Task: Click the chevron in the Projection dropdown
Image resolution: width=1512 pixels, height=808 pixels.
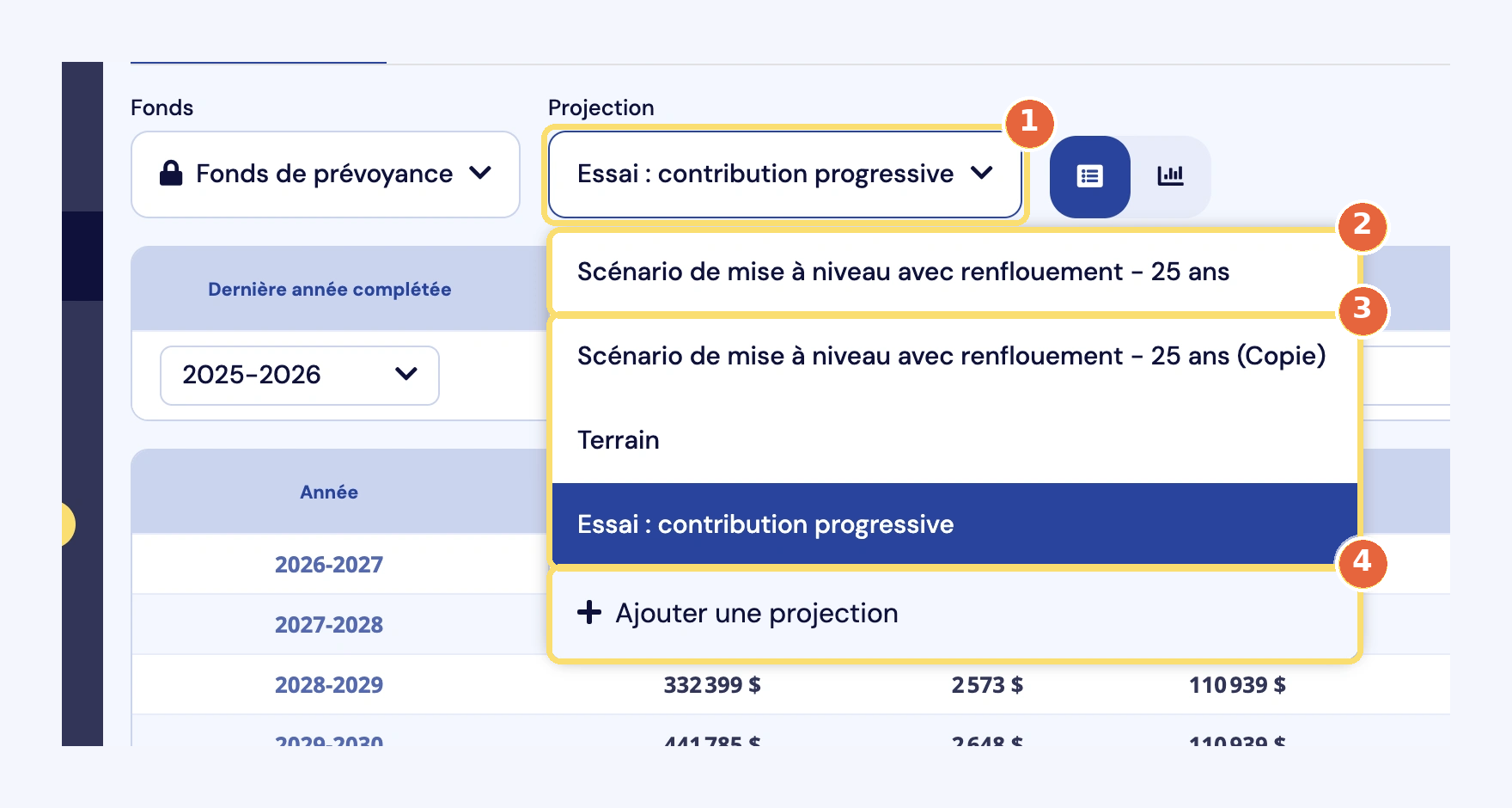Action: tap(982, 173)
